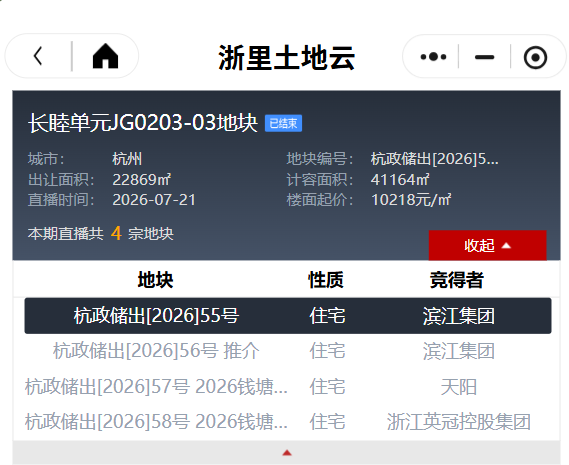
Task: Open the home page via the house icon
Action: pos(105,56)
